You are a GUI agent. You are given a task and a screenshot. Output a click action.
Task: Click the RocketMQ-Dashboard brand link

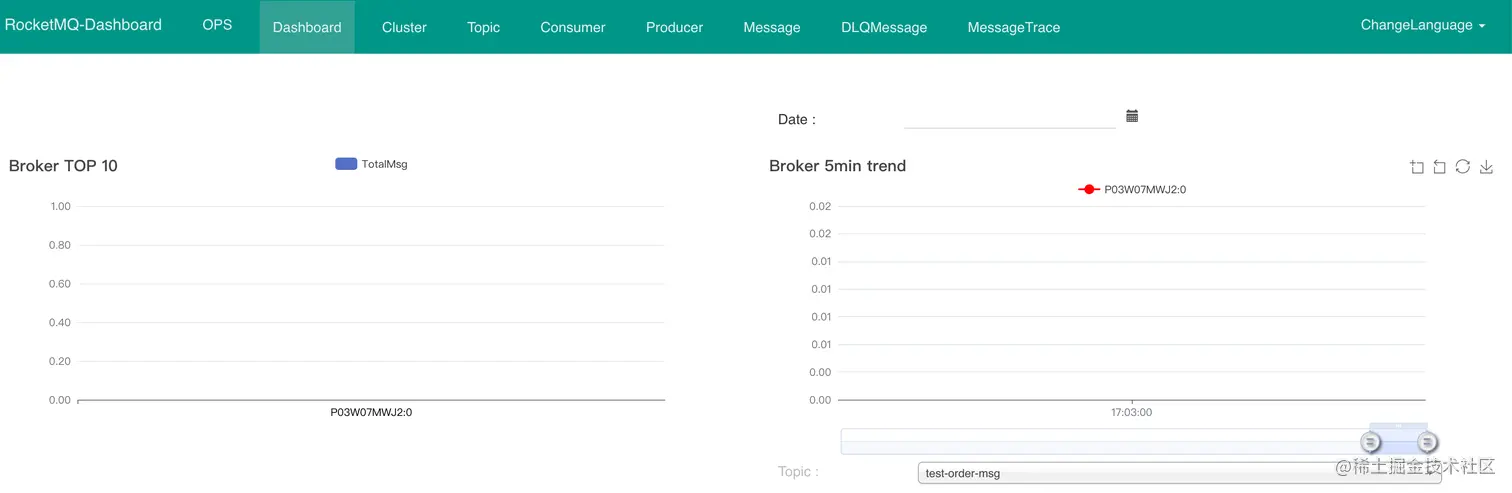tap(83, 25)
